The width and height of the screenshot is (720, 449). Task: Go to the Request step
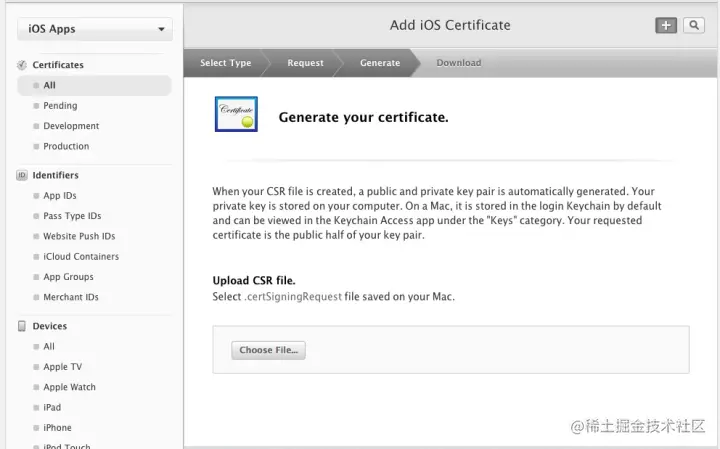305,63
